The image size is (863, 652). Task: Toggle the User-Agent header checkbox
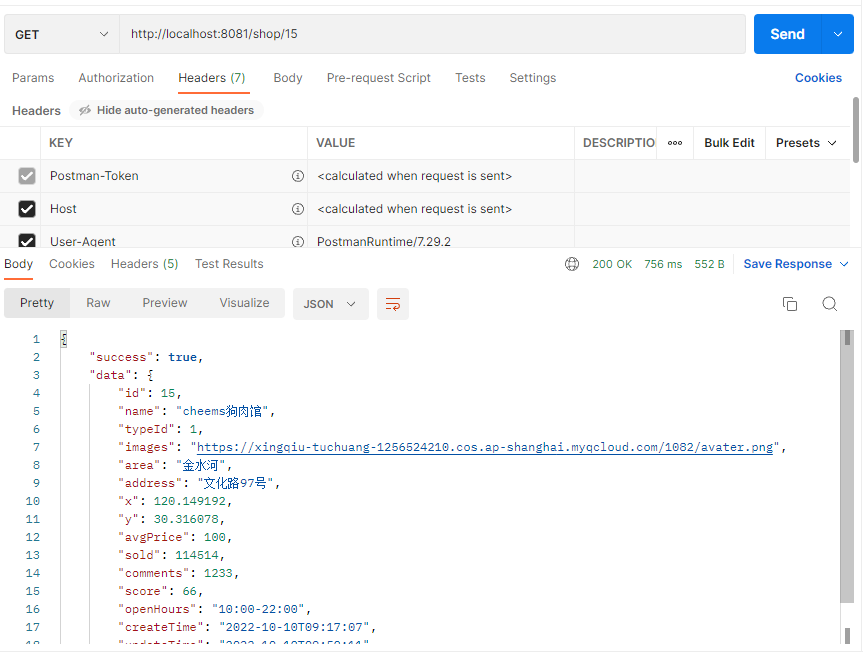click(x=28, y=241)
